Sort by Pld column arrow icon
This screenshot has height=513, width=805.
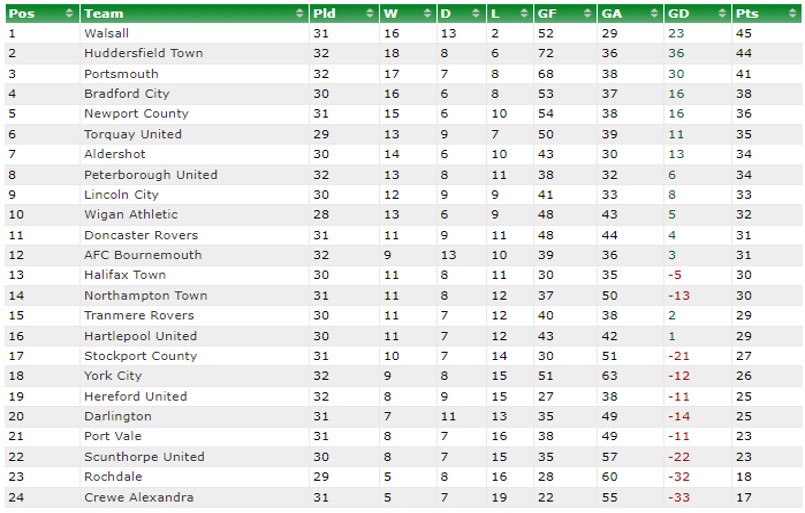(x=370, y=13)
